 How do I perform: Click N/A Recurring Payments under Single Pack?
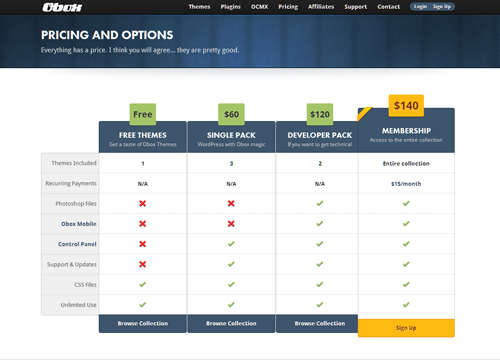pos(231,184)
